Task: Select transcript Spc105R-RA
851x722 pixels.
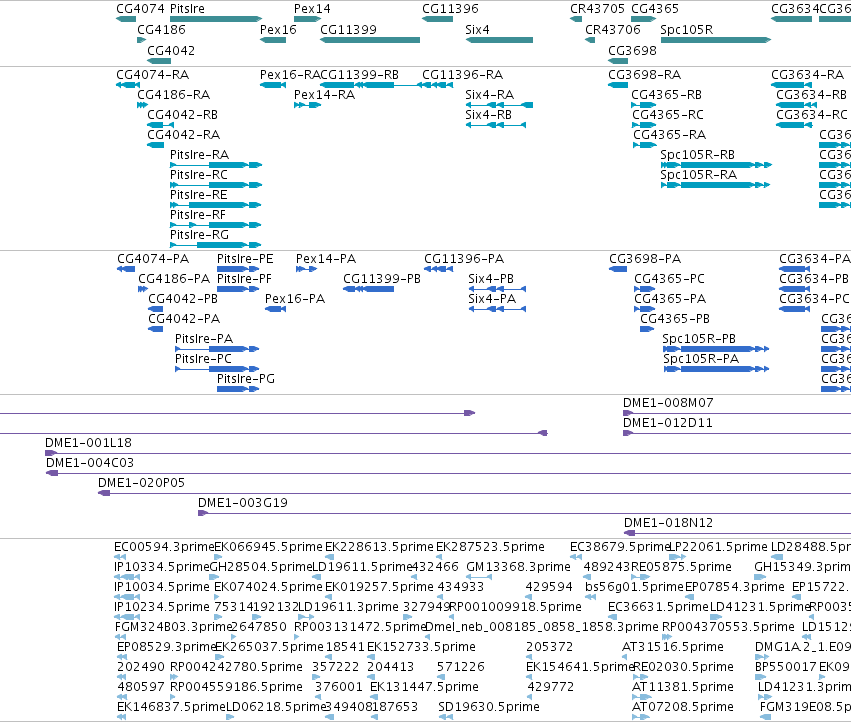Action: pos(698,175)
